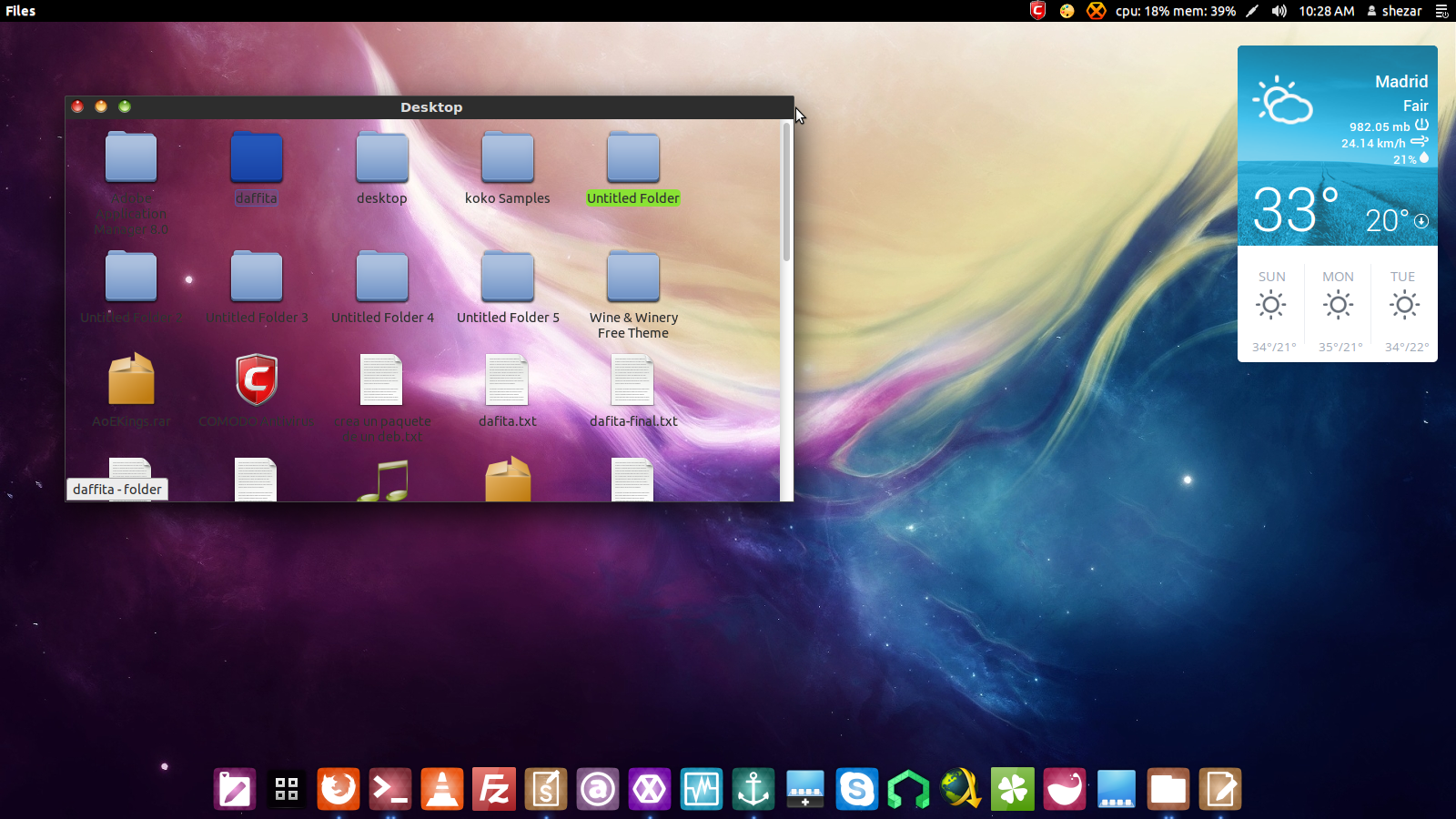Open the brown pencil note dock icon

point(1220,789)
